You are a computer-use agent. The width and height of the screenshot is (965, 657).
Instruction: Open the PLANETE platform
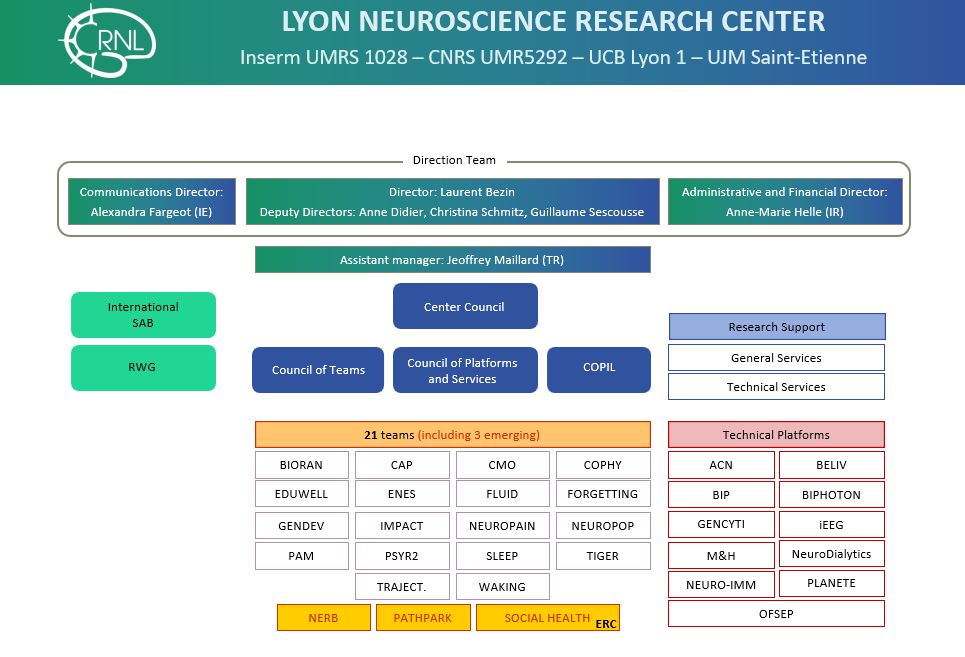coord(831,583)
